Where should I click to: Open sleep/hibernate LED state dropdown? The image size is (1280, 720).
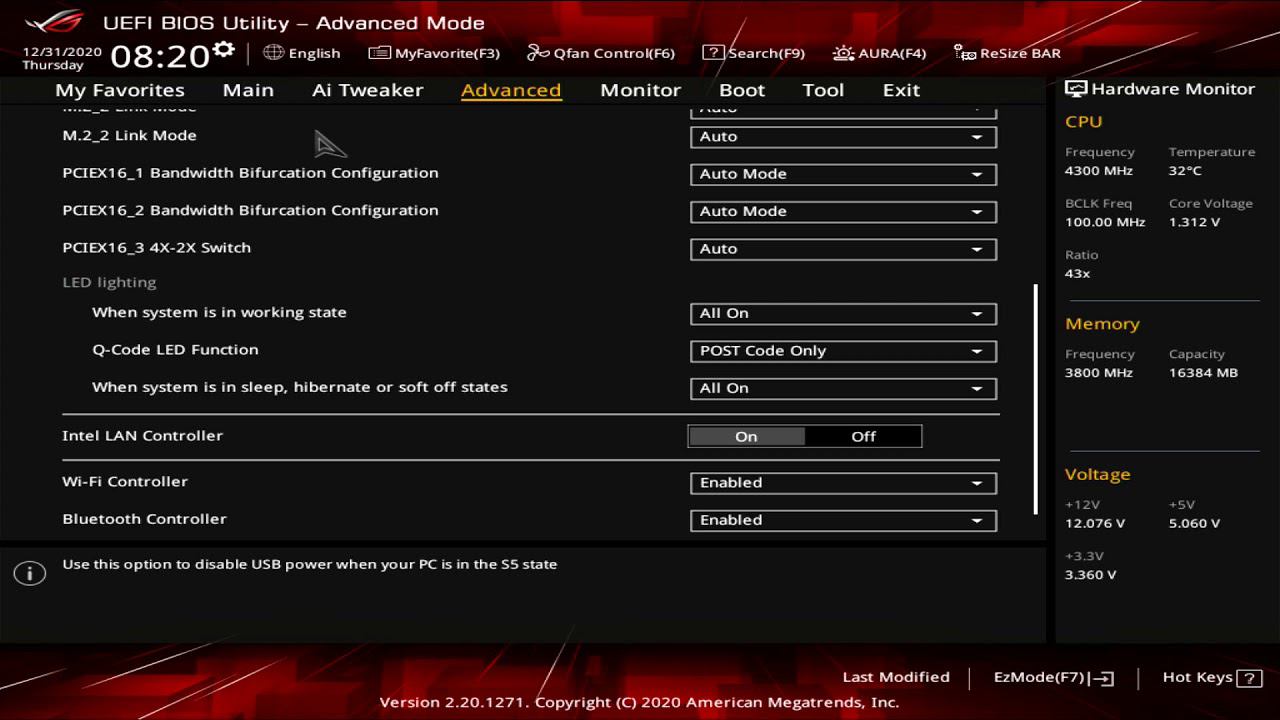(843, 389)
